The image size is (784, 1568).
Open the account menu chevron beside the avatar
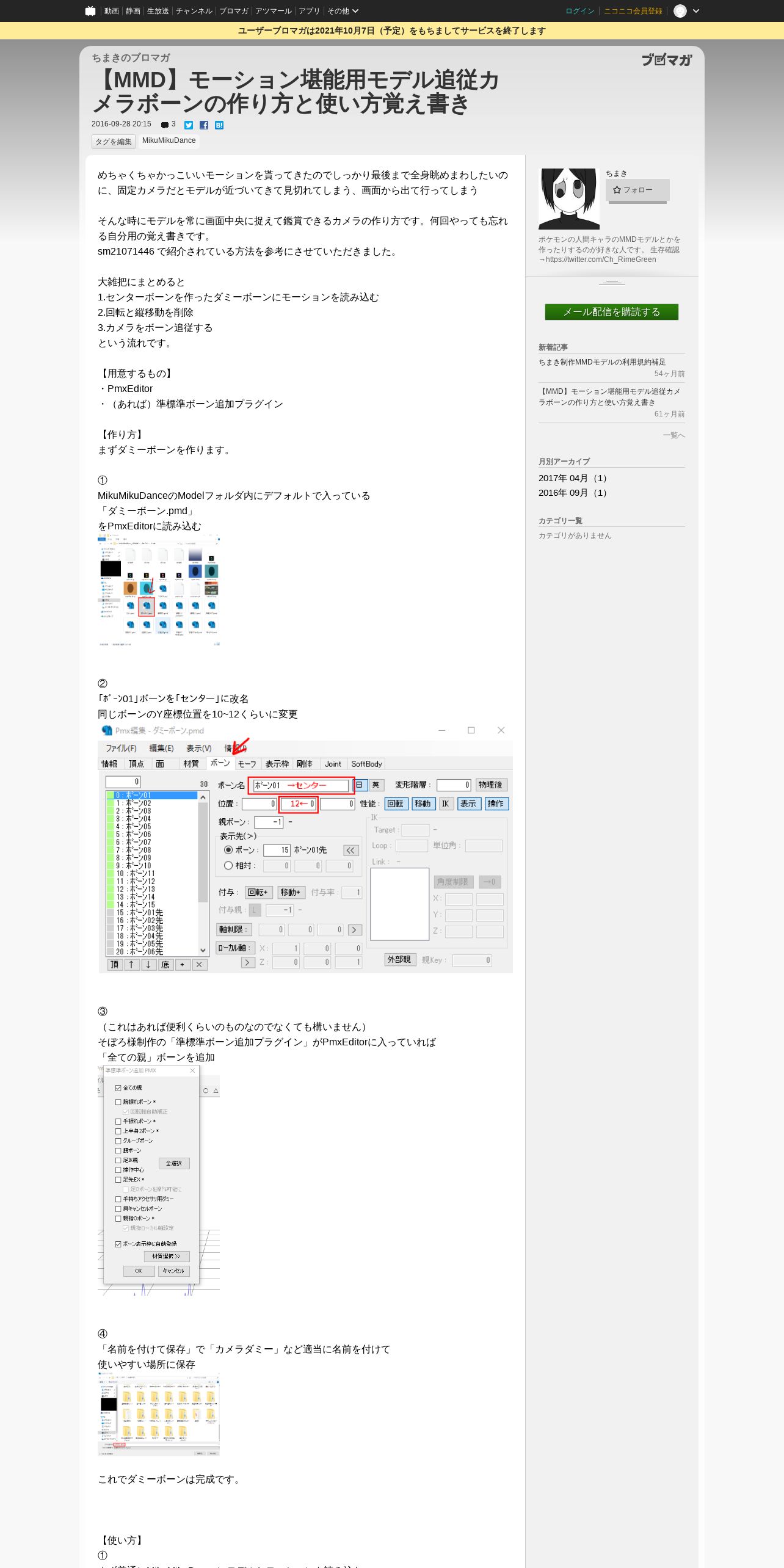coord(696,11)
